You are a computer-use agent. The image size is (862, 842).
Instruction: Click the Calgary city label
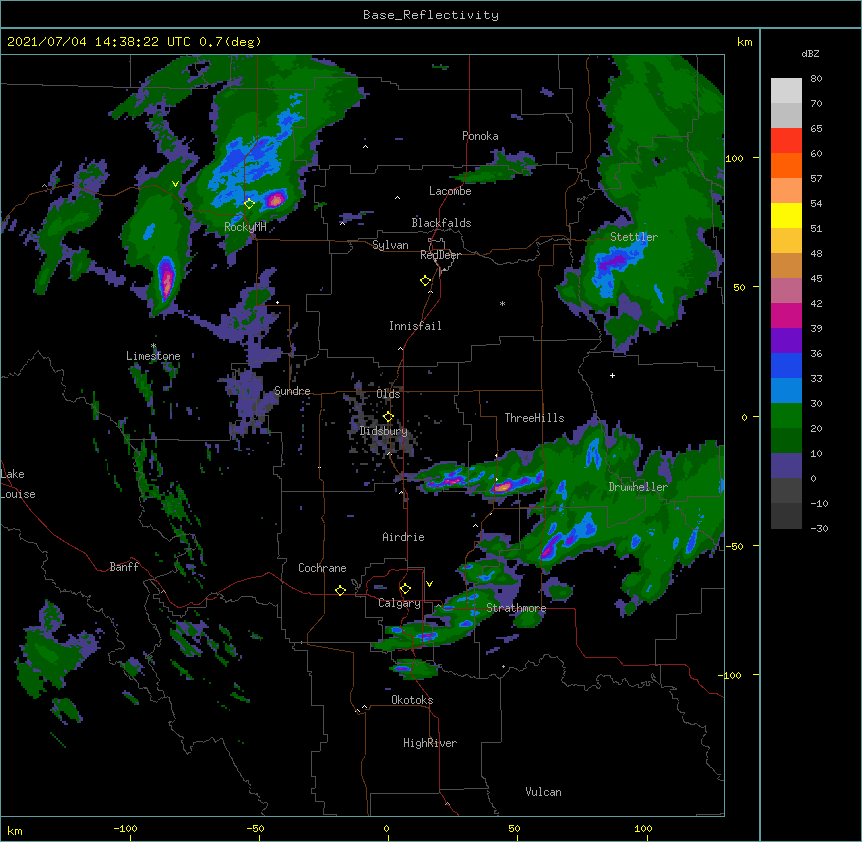399,603
